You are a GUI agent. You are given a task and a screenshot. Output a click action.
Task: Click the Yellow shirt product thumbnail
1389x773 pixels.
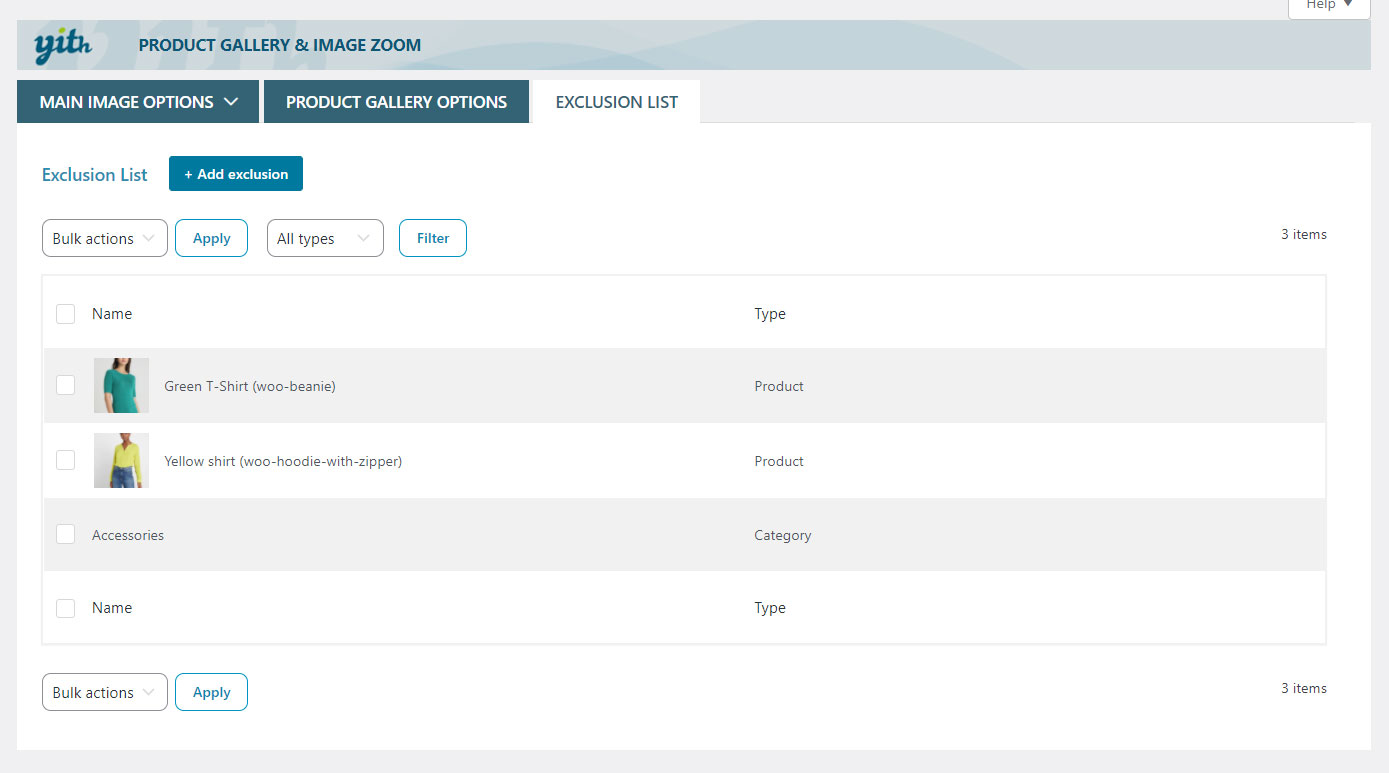pos(121,461)
